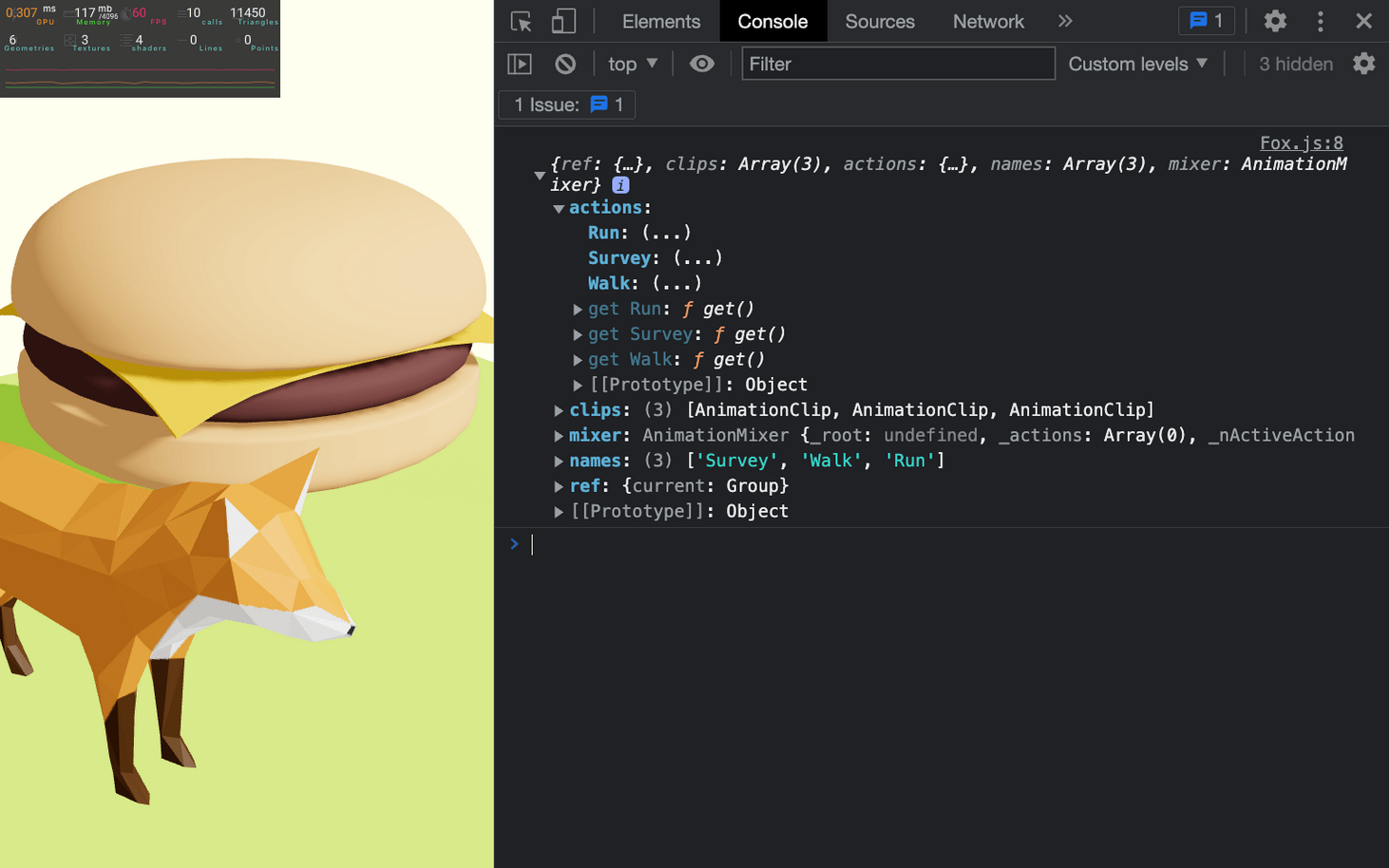The height and width of the screenshot is (868, 1389).
Task: Click the 'Survey' string in names
Action: pos(737,461)
